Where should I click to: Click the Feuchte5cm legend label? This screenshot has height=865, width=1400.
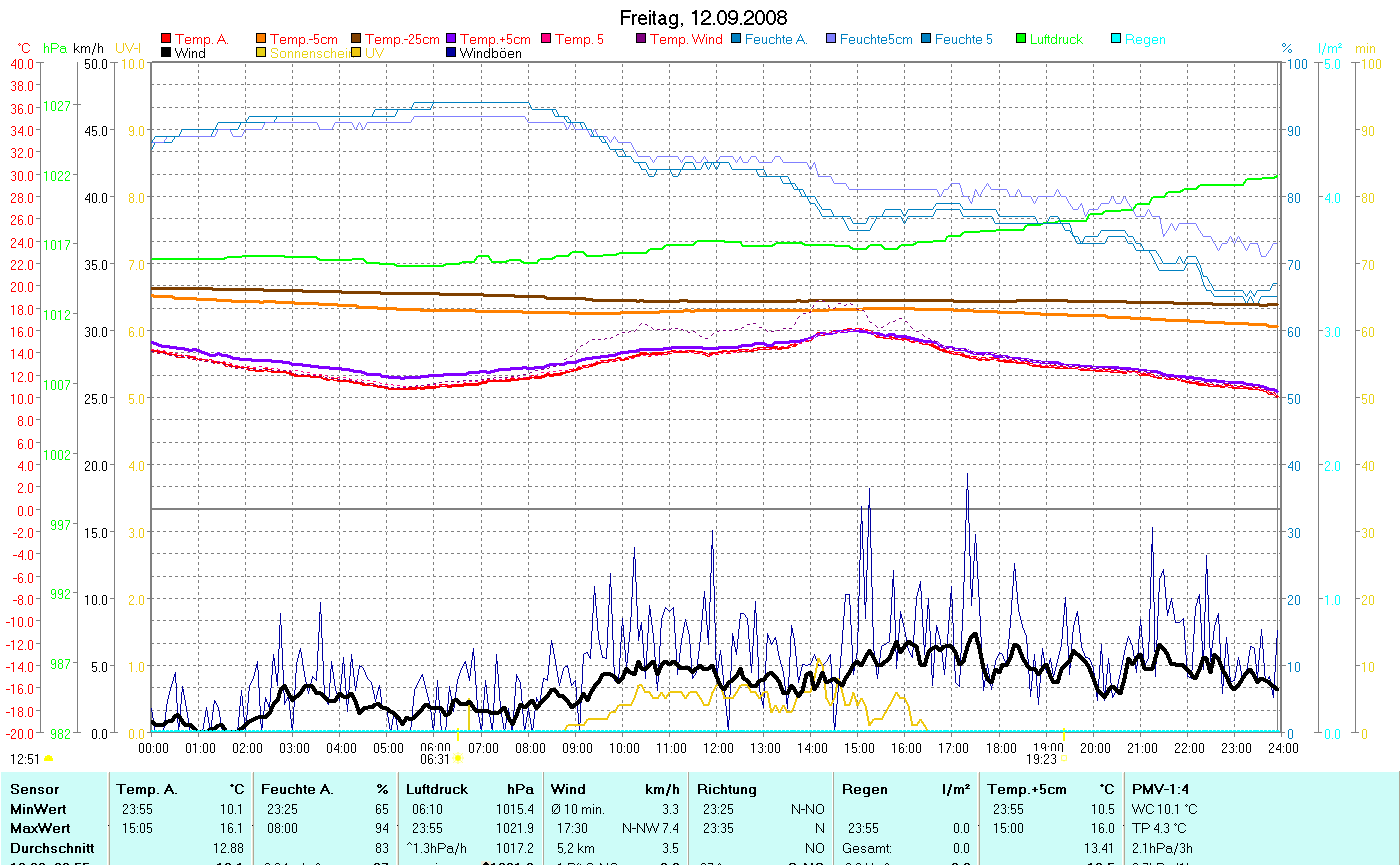pos(875,40)
